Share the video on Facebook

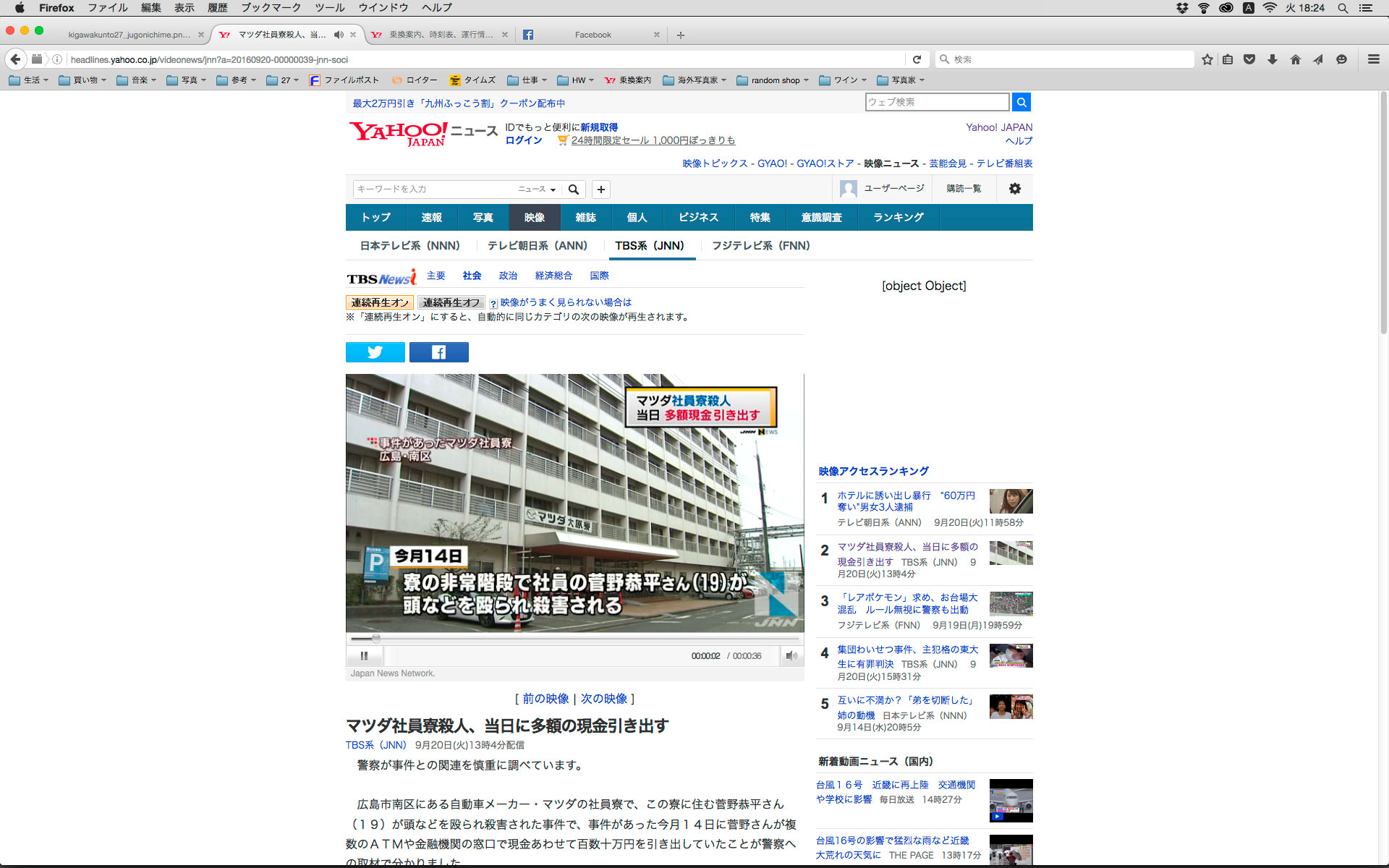point(438,352)
